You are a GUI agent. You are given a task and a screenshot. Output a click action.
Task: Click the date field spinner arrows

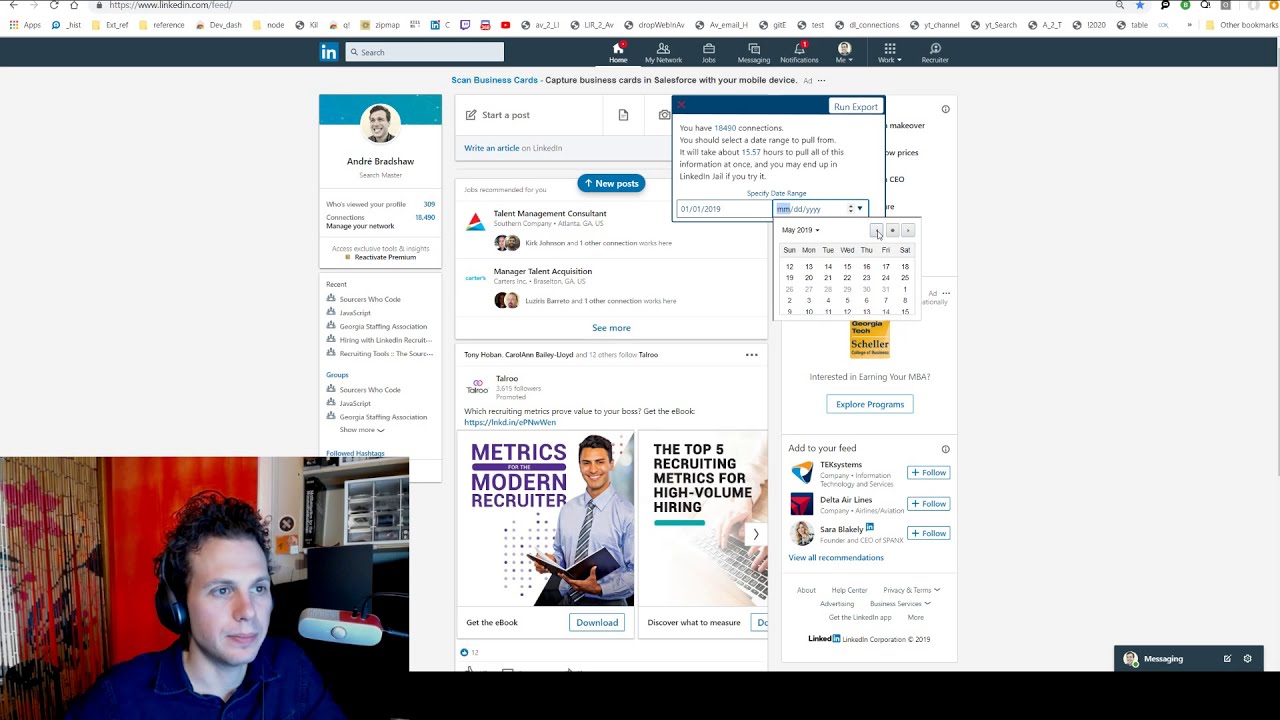coord(851,209)
